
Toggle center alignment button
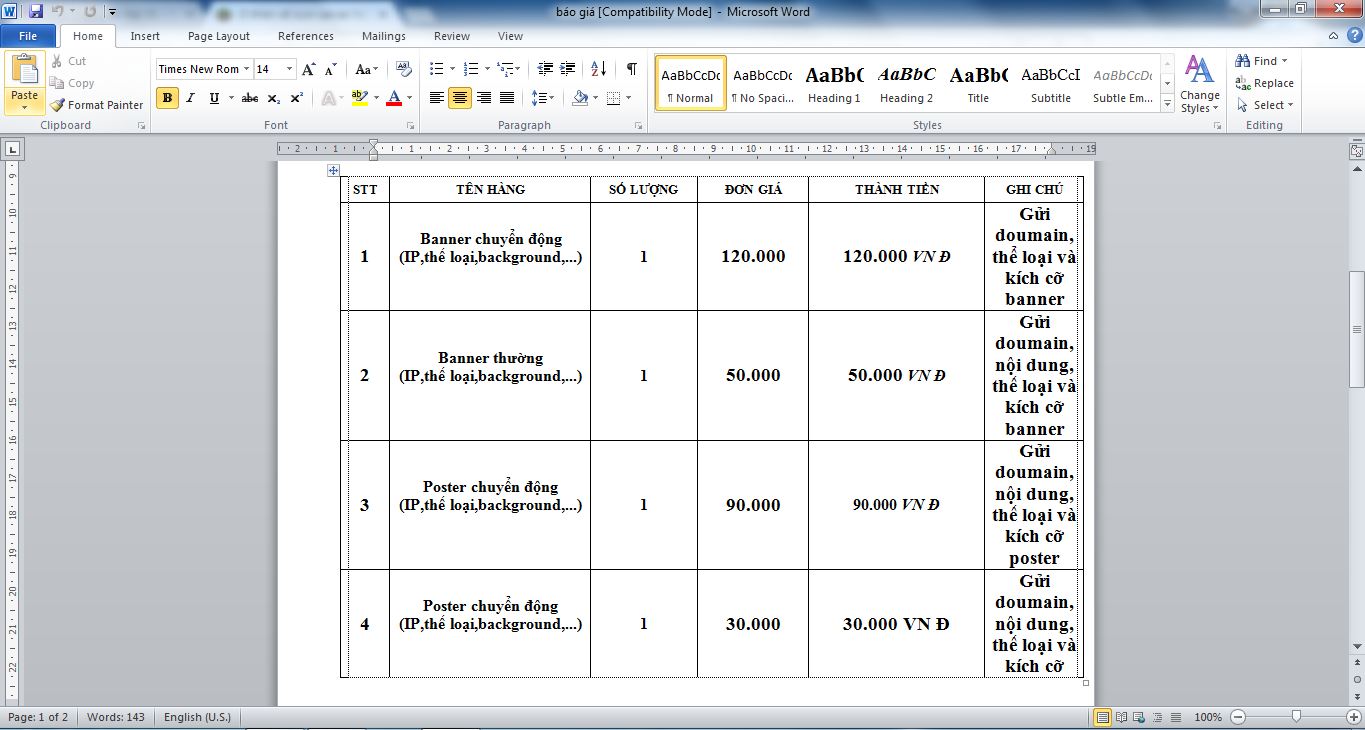(x=460, y=98)
